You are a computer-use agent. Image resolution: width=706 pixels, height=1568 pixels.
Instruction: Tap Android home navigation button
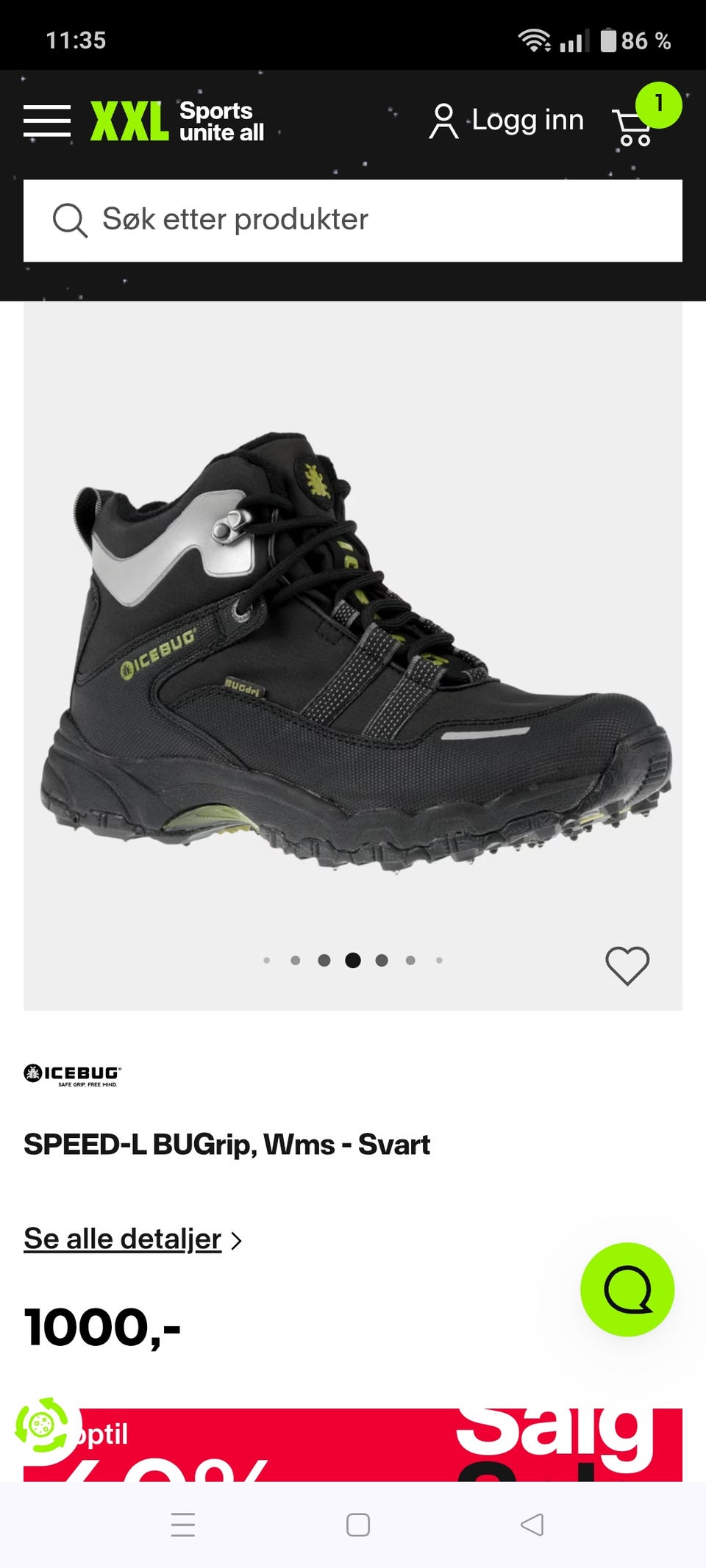point(358,1525)
